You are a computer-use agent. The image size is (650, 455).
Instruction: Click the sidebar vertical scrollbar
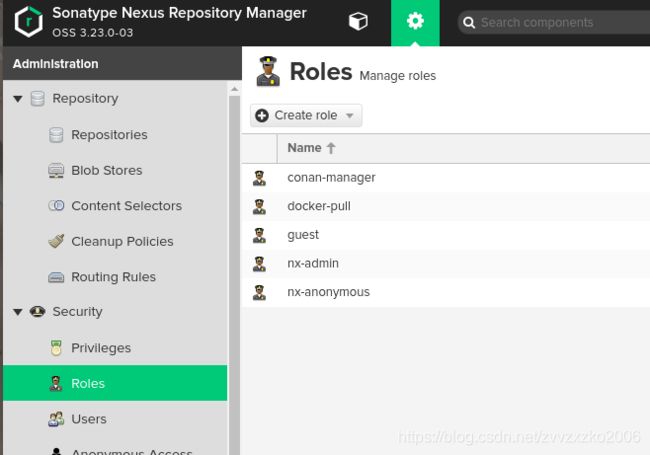point(234,273)
